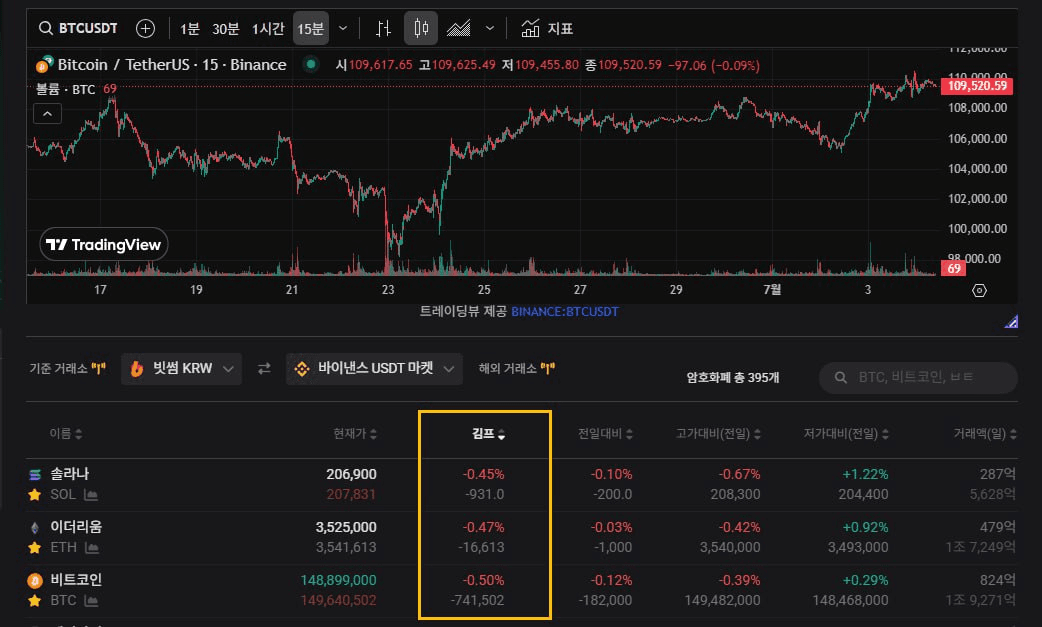Select the 30분 interval
1042x627 pixels.
pos(225,29)
